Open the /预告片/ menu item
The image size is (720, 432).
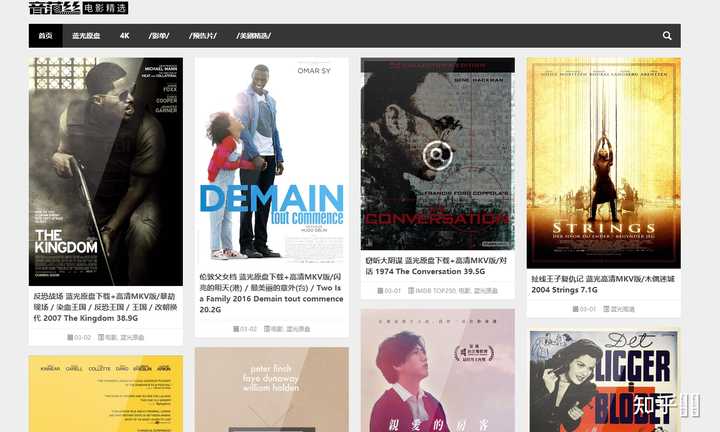(202, 36)
